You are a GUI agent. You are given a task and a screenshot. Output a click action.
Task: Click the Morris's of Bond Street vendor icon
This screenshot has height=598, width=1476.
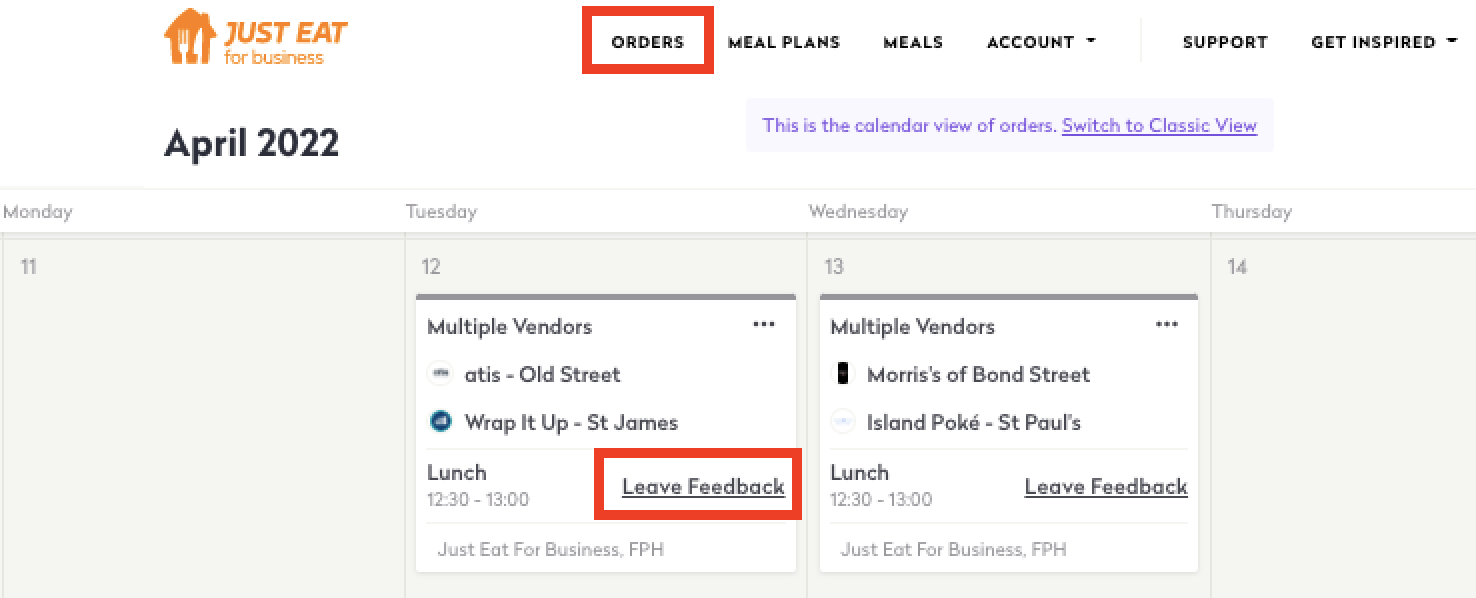[843, 374]
